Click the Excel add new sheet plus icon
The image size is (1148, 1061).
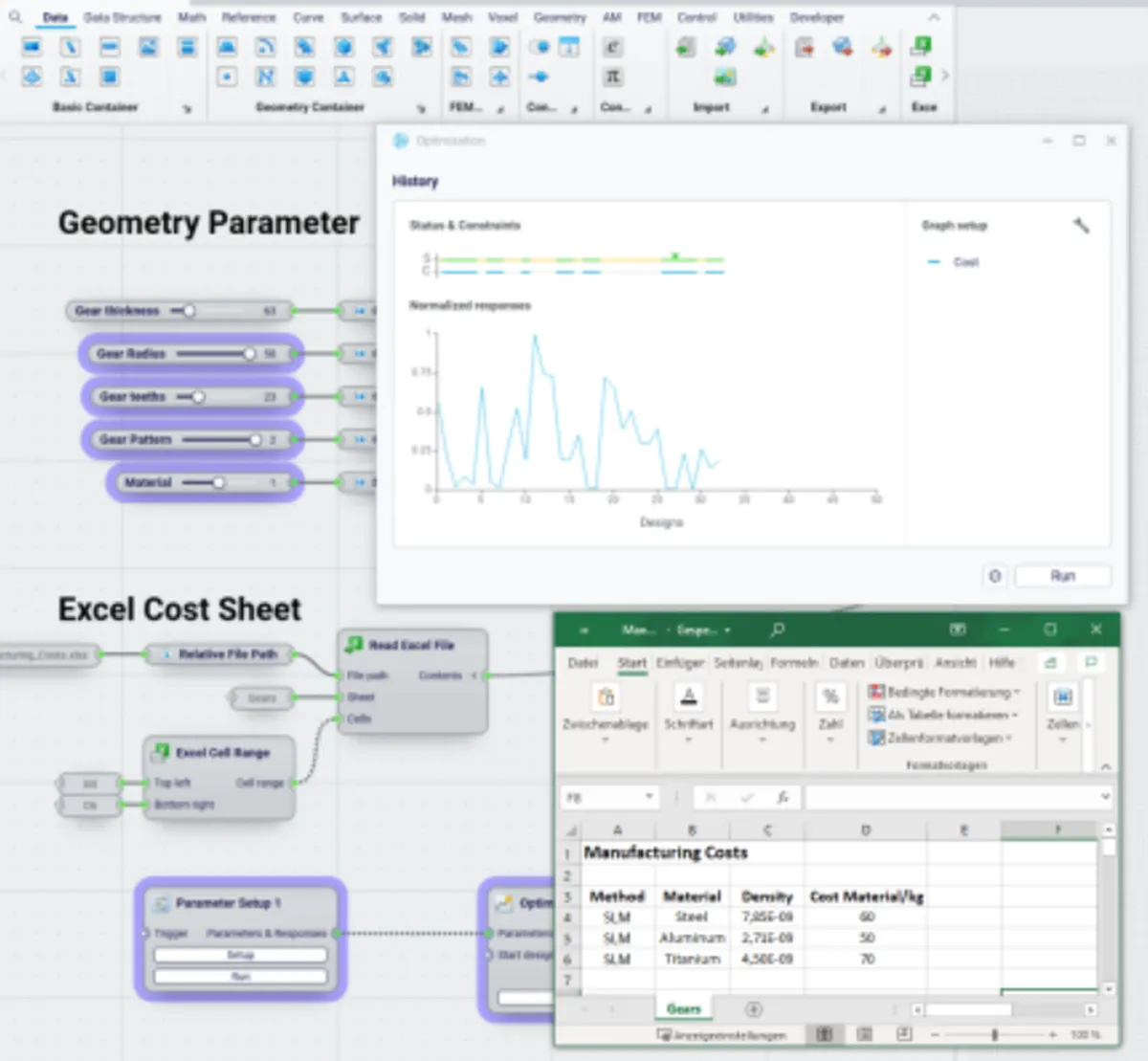tap(754, 1009)
